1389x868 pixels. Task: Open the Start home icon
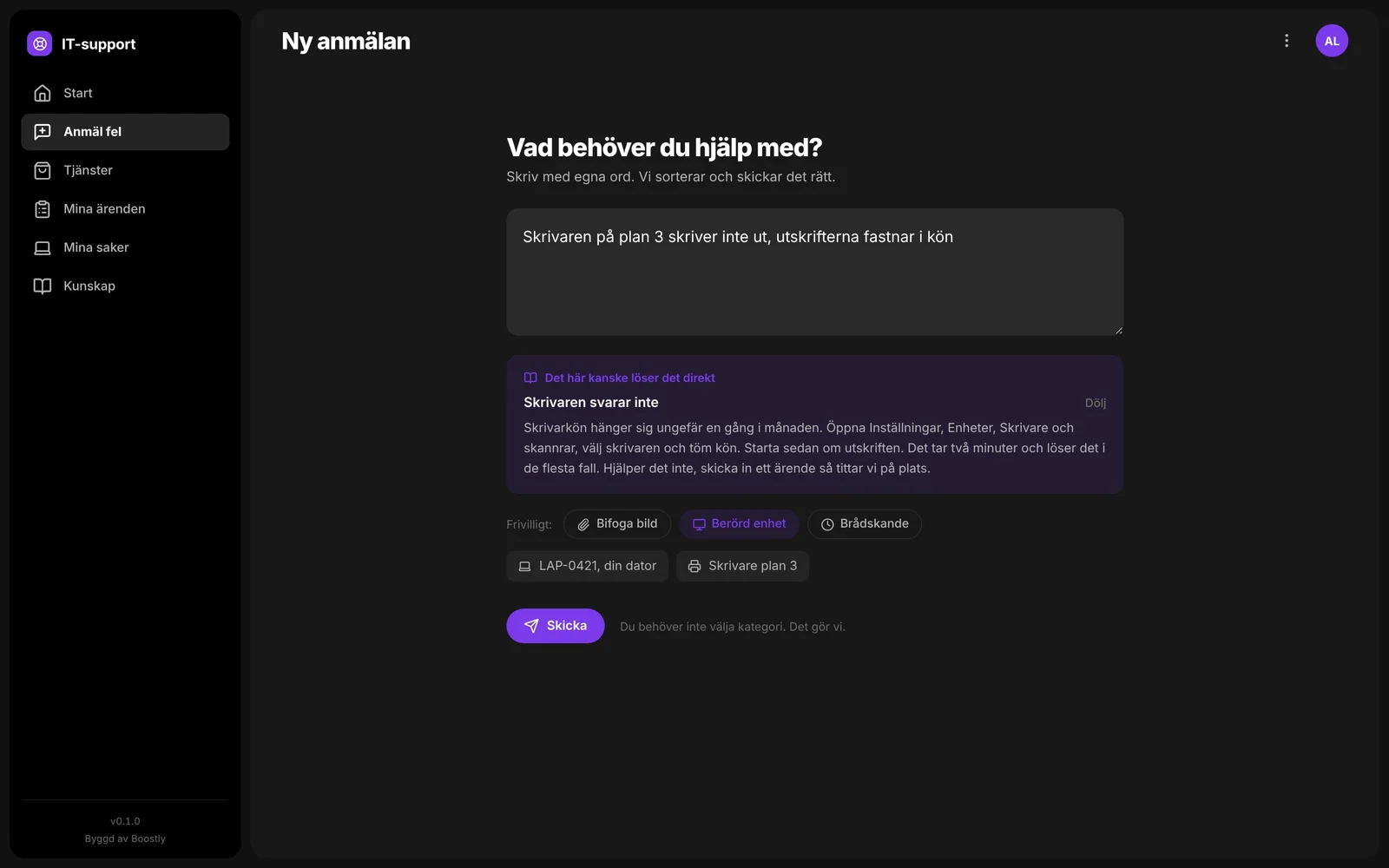tap(42, 93)
